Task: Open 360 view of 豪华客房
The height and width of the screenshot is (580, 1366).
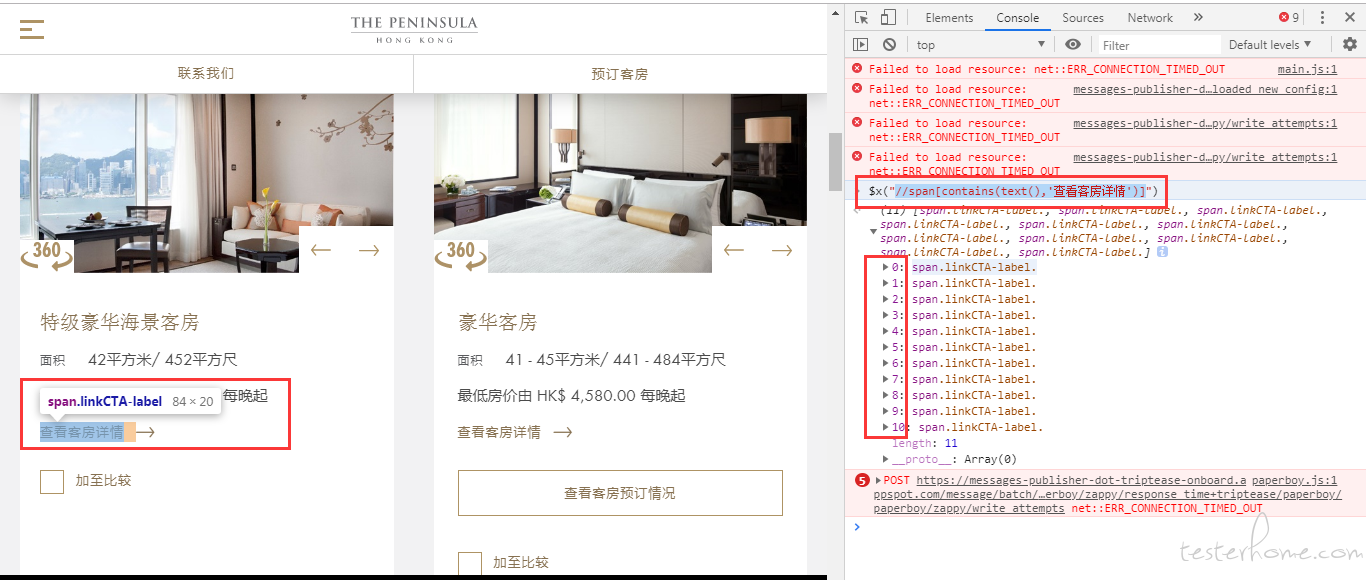Action: click(461, 254)
